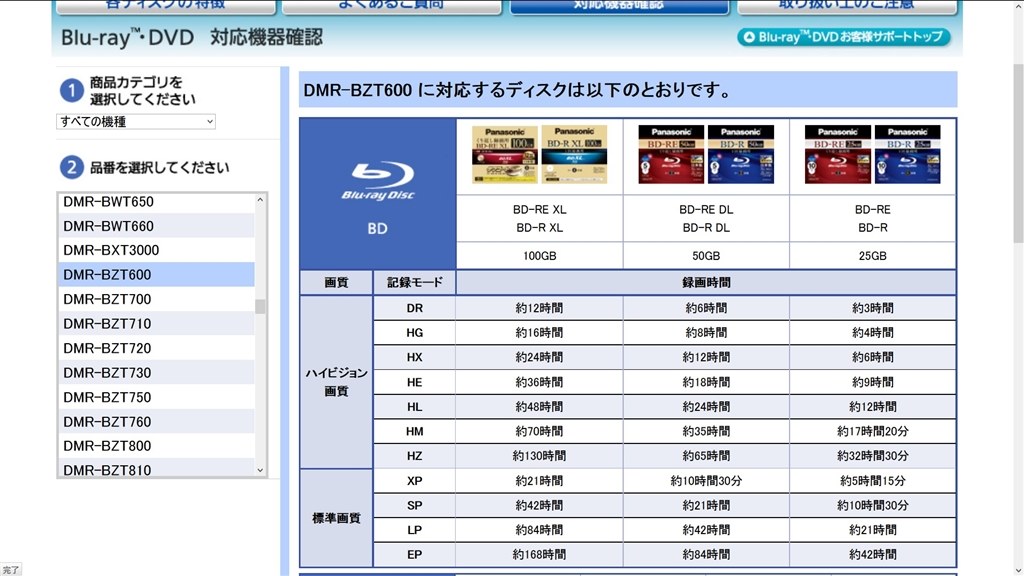Click the blue BD-R DL 50GB disc image

pyautogui.click(x=741, y=155)
